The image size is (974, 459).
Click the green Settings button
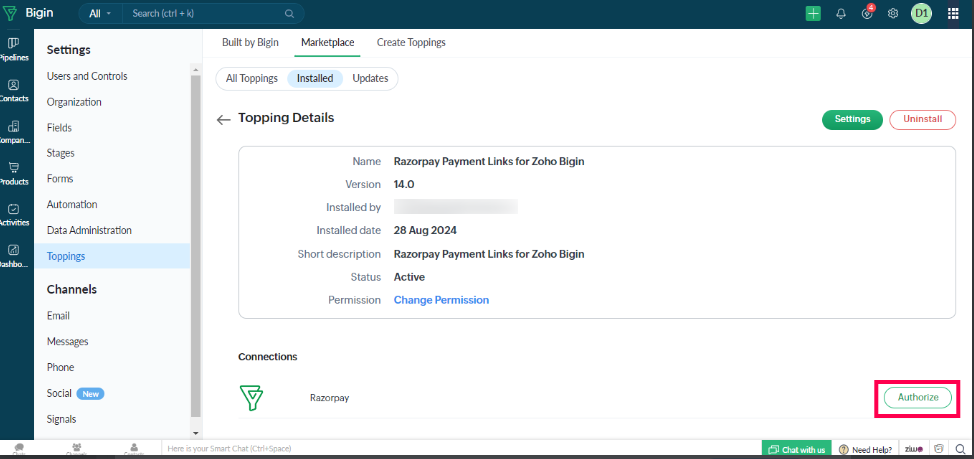pyautogui.click(x=852, y=119)
